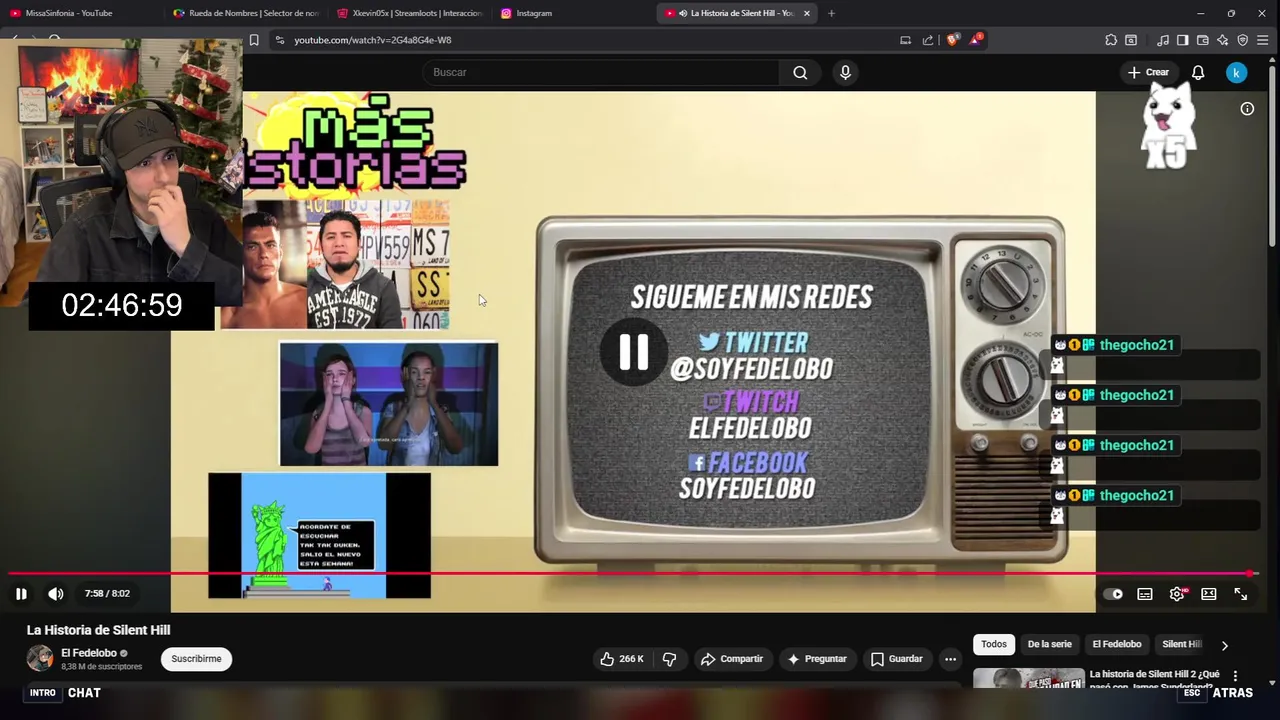Click the install app icon in address bar
Image resolution: width=1280 pixels, height=720 pixels.
pos(905,40)
